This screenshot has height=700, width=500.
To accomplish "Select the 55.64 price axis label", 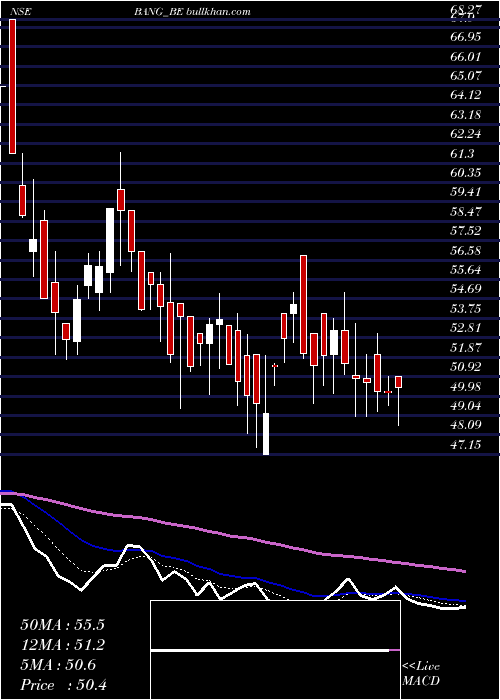I will (x=466, y=270).
